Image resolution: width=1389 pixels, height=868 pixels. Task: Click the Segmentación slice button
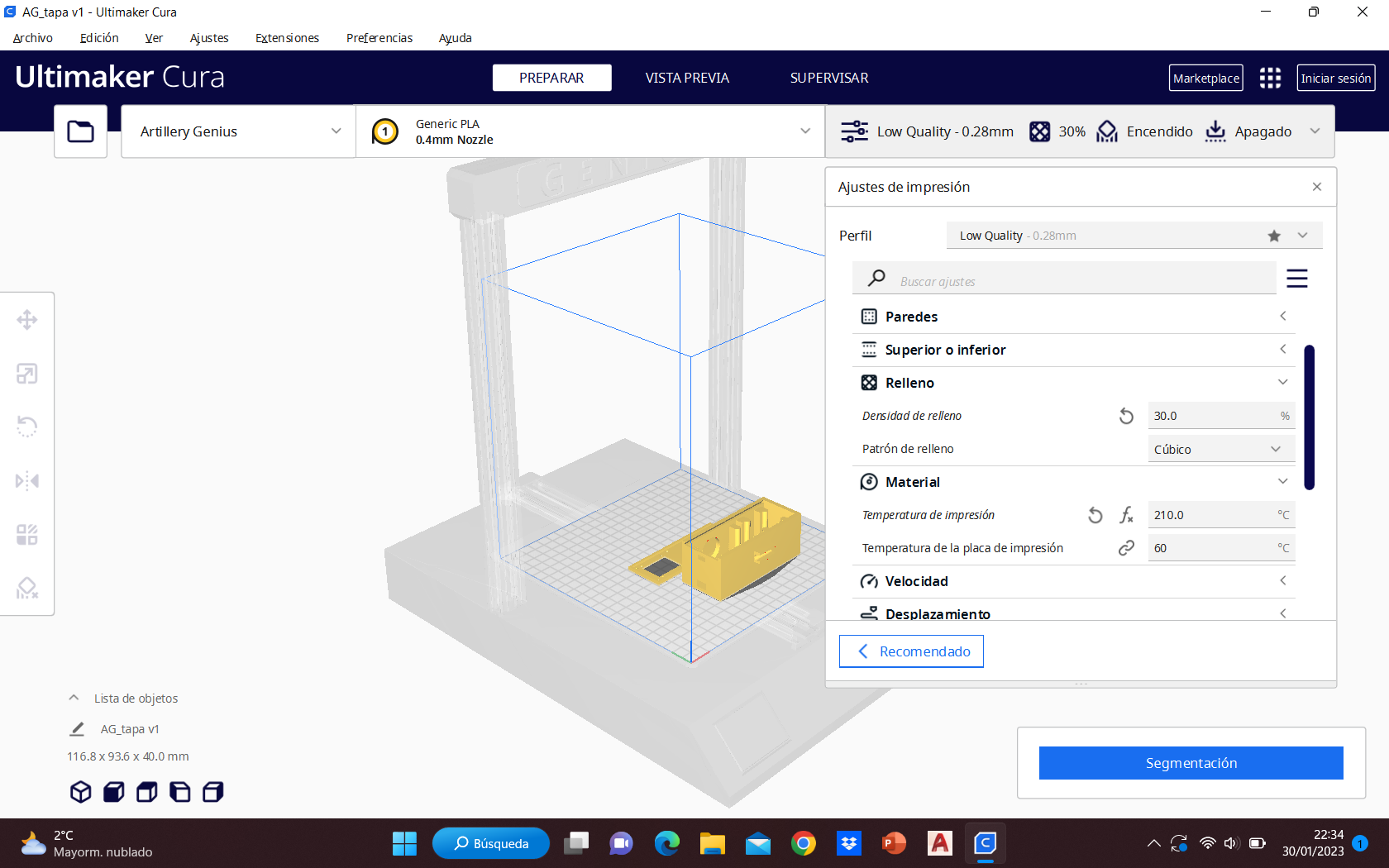pyautogui.click(x=1191, y=763)
